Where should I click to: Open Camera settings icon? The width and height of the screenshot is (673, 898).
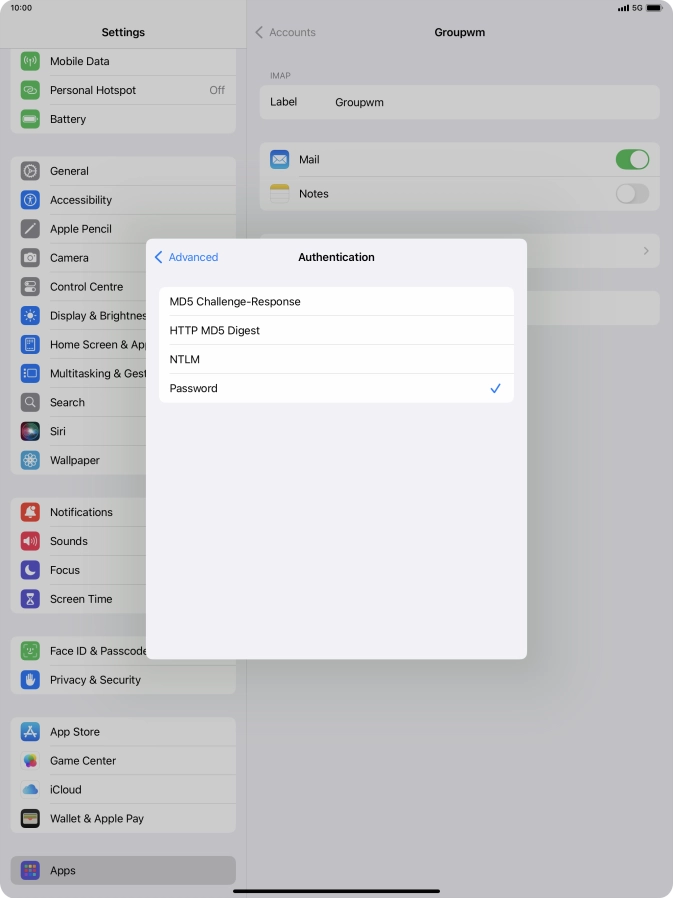tap(30, 258)
